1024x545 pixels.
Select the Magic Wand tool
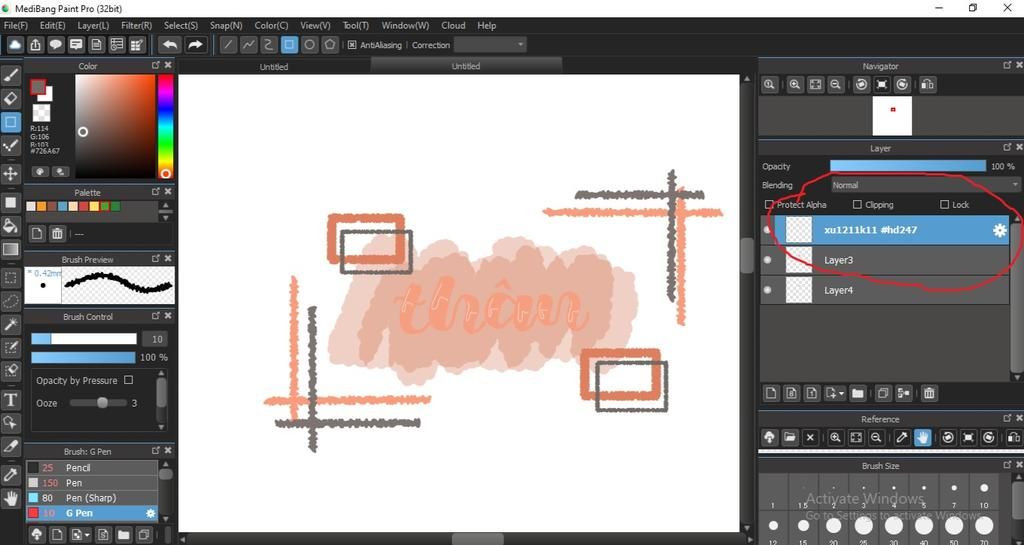(10, 324)
